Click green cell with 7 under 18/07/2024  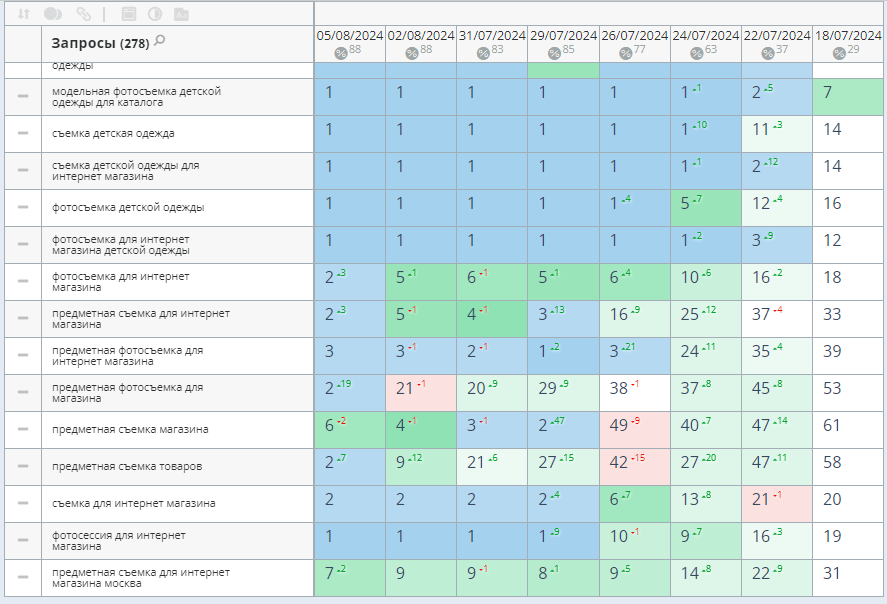click(848, 97)
